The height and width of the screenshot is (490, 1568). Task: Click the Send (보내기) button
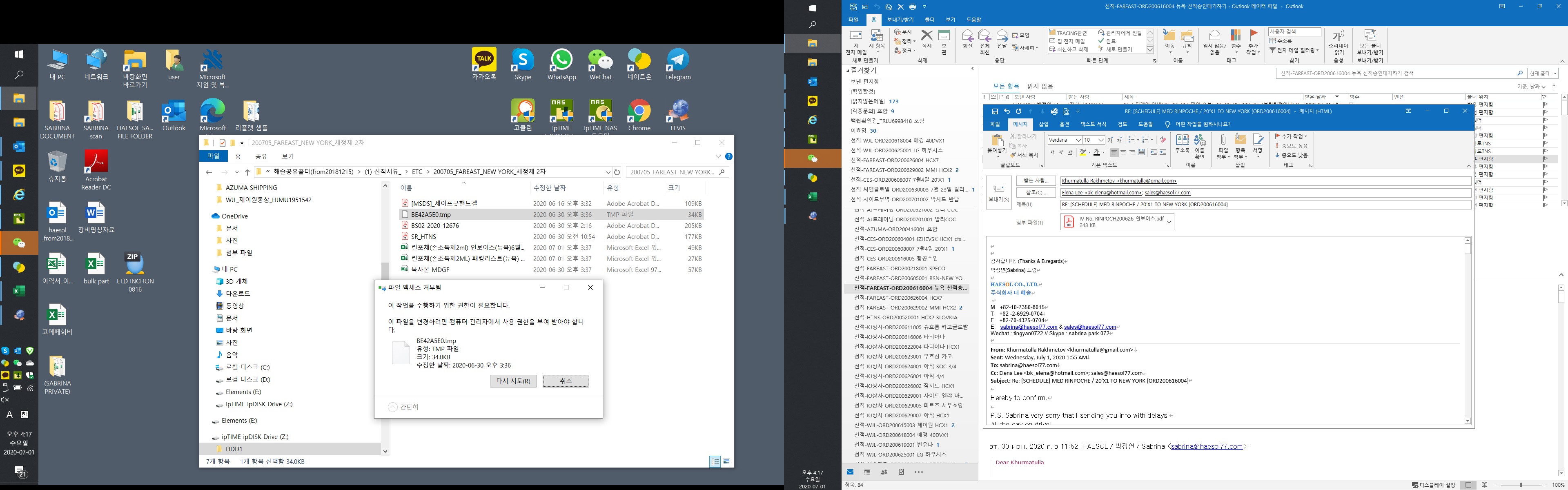(998, 192)
